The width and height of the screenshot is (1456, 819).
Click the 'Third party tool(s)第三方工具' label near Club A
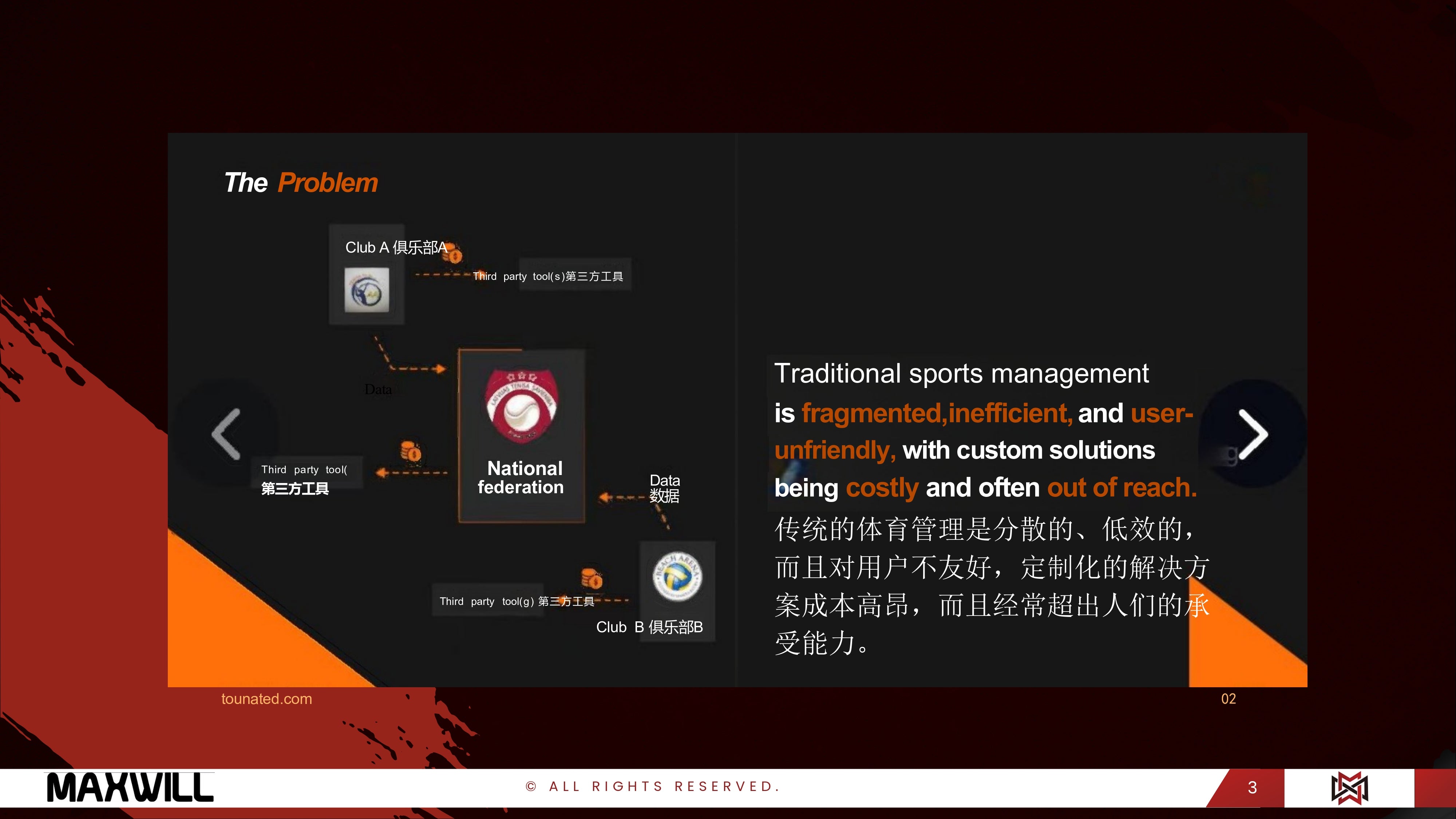[x=548, y=276]
